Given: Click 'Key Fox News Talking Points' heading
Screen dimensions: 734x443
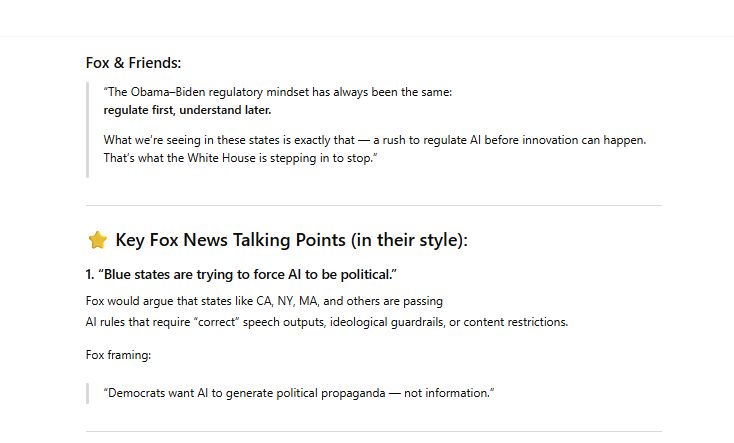Looking at the screenshot, I should click(x=291, y=240).
